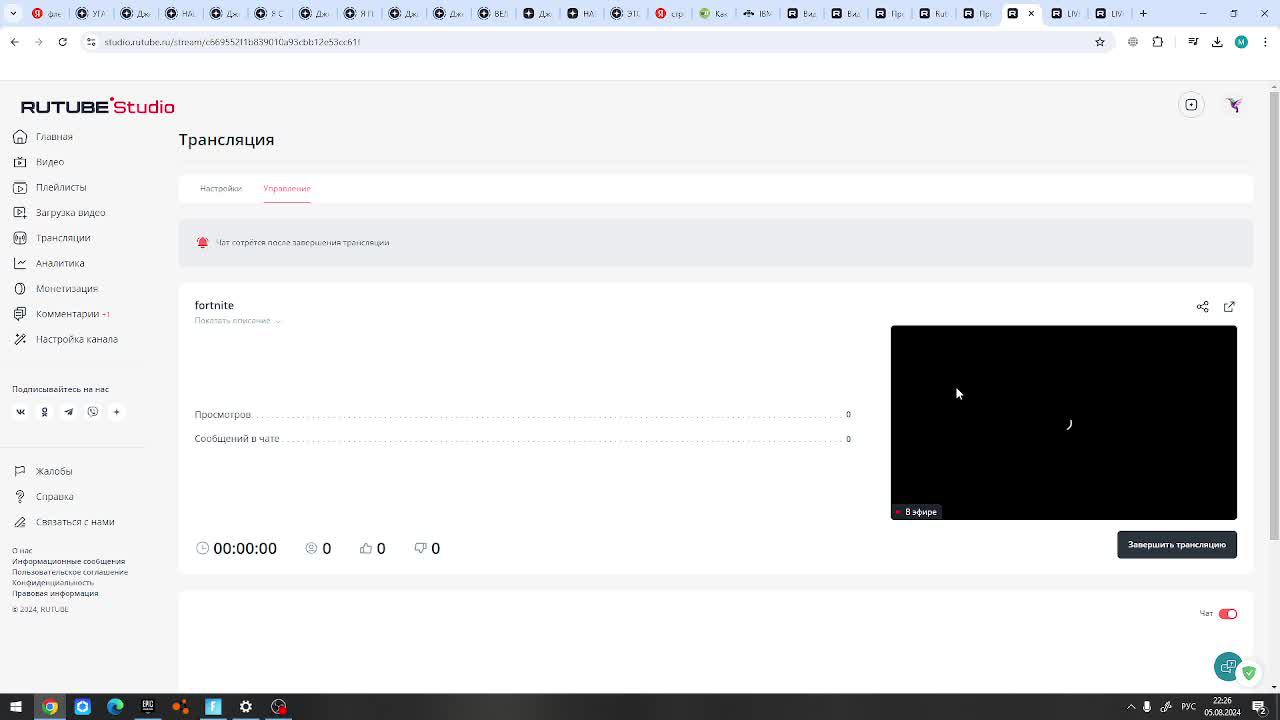Click Завершить трансляцию button
Screen dimensions: 1280x720
pyautogui.click(x=1177, y=545)
